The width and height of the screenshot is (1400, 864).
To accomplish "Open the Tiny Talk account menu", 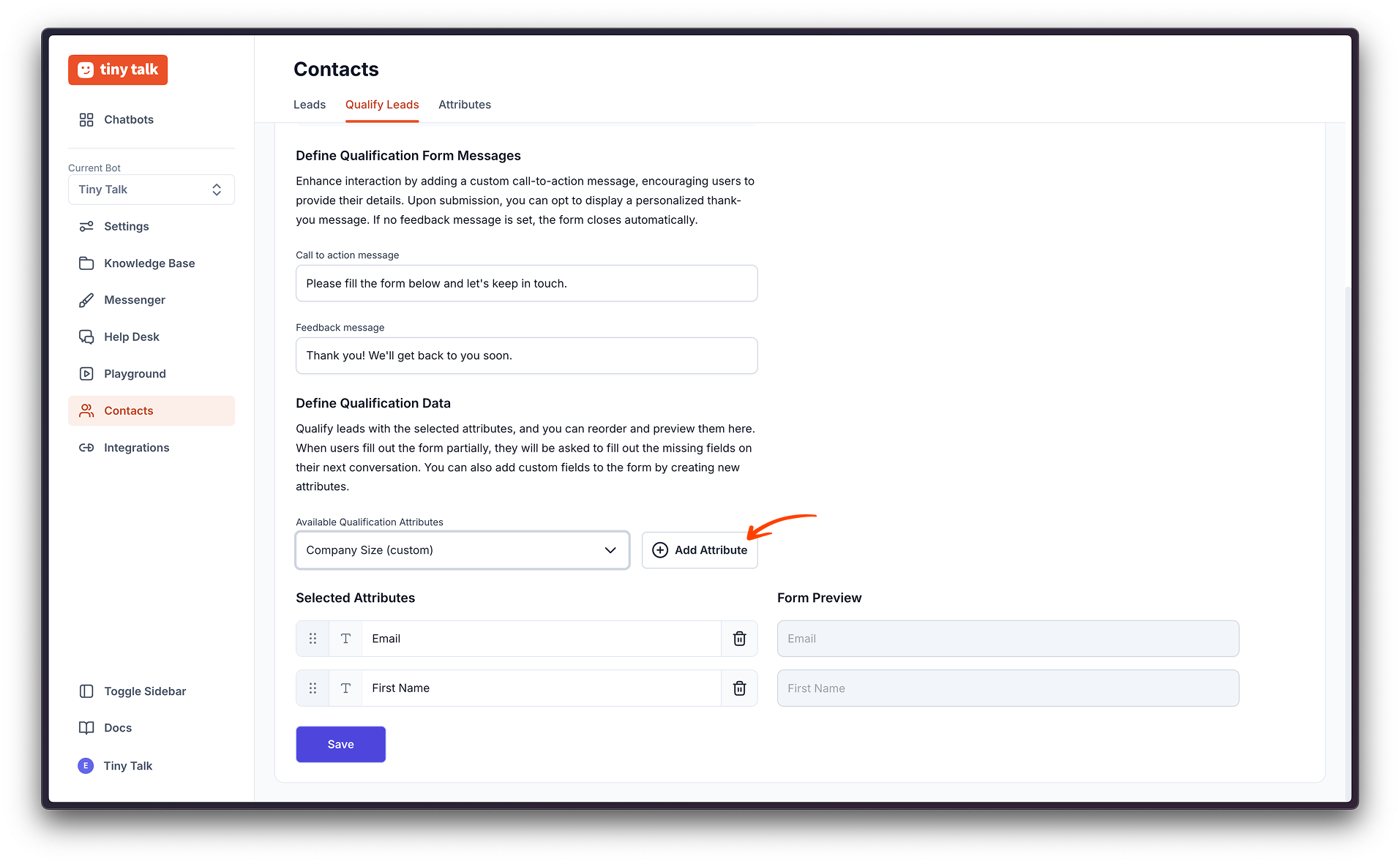I will 127,766.
